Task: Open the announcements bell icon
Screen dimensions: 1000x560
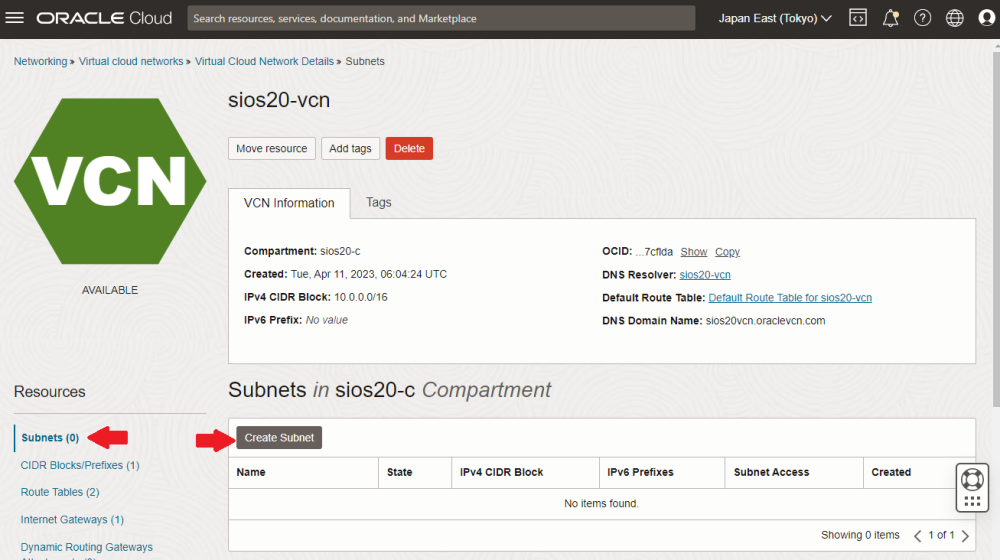Action: [x=890, y=18]
